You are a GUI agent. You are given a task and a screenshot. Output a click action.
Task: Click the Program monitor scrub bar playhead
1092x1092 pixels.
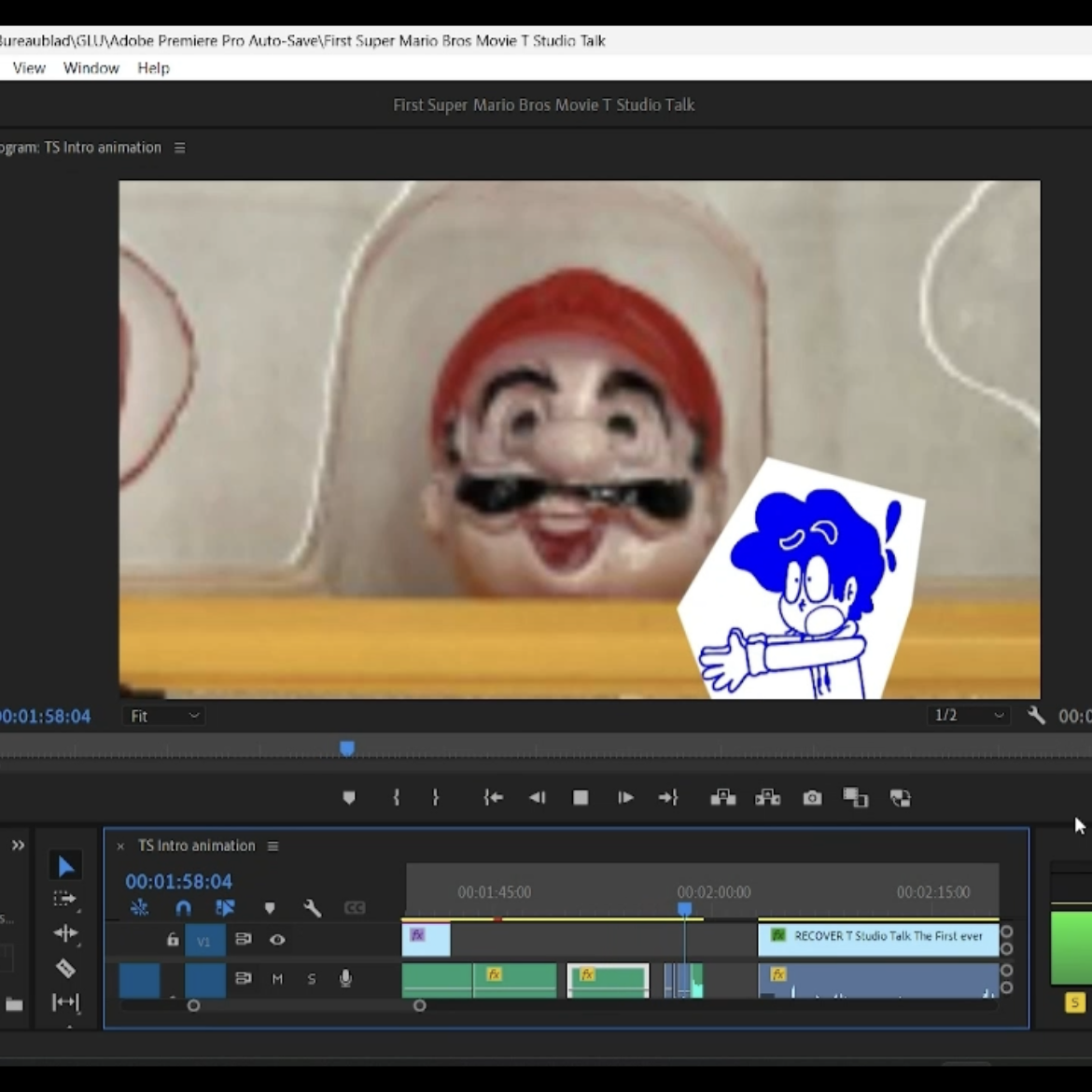(347, 748)
